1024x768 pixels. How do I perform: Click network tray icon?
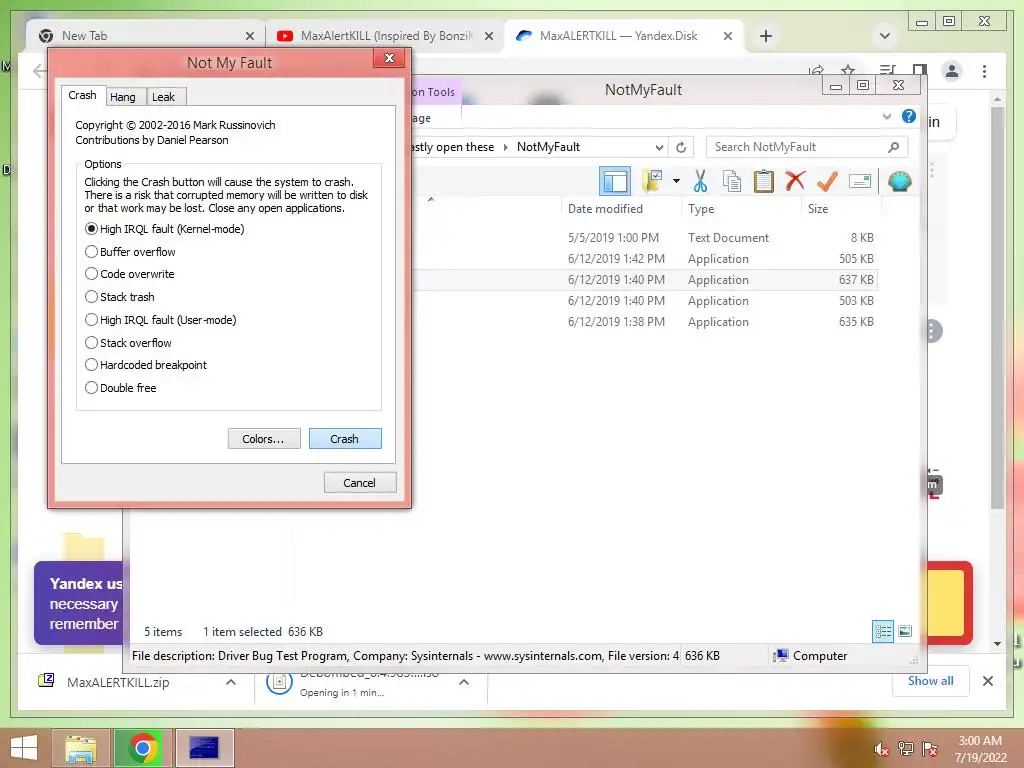905,749
